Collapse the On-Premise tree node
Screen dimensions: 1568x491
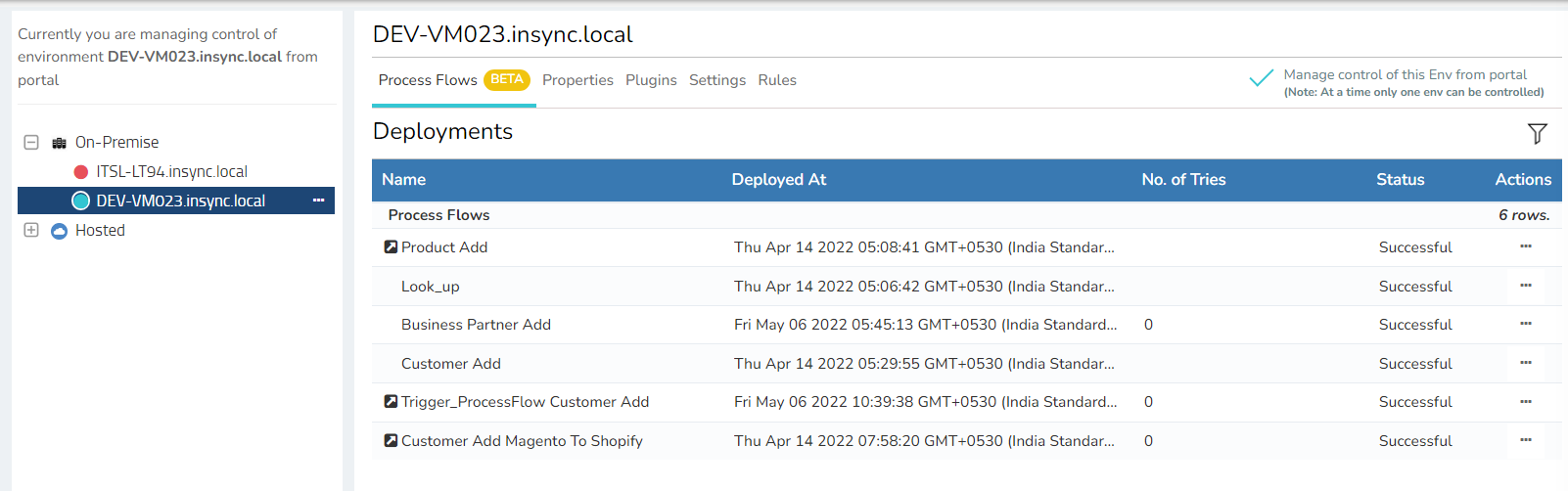[x=31, y=142]
